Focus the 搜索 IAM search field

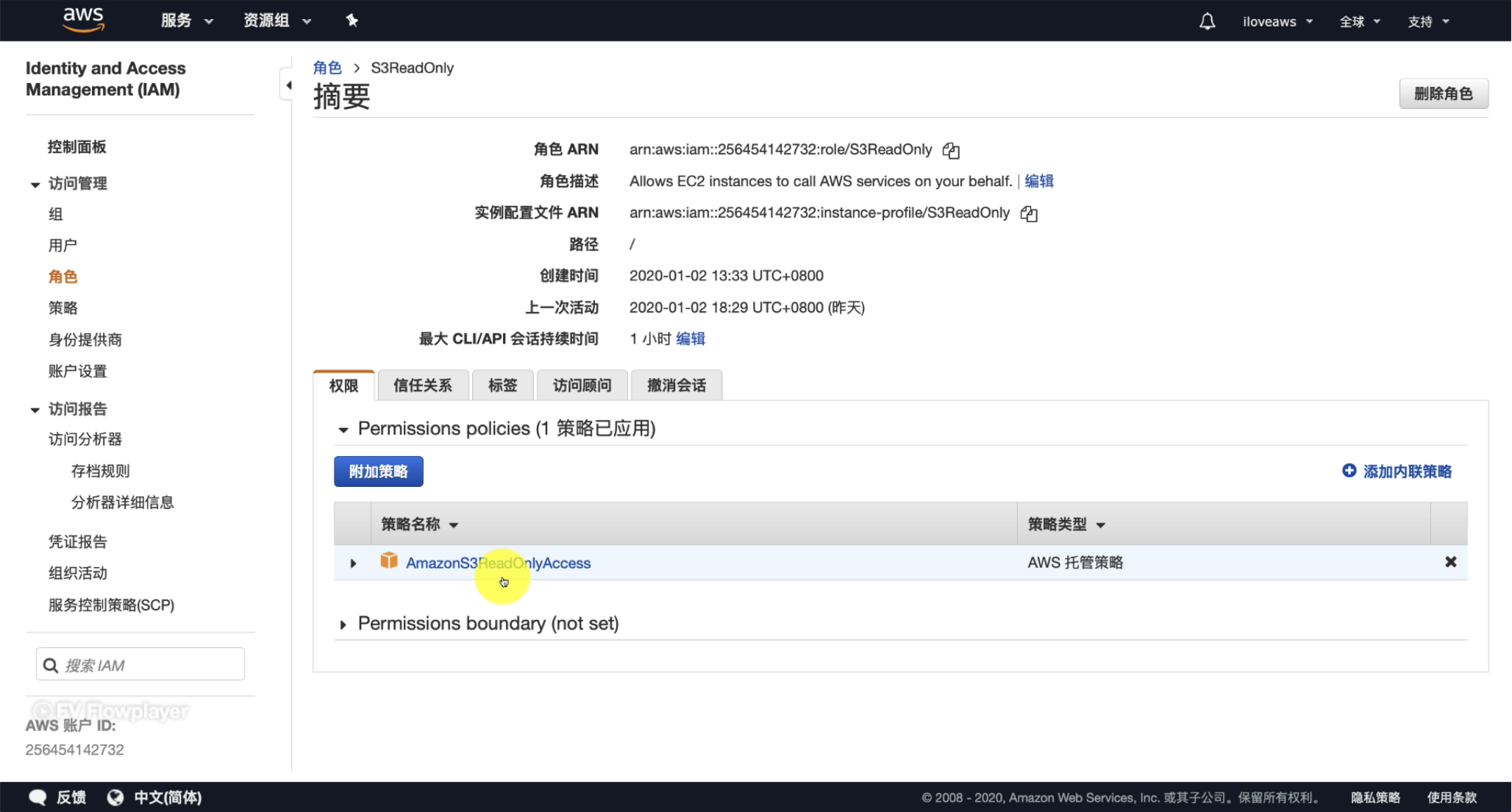coord(140,664)
